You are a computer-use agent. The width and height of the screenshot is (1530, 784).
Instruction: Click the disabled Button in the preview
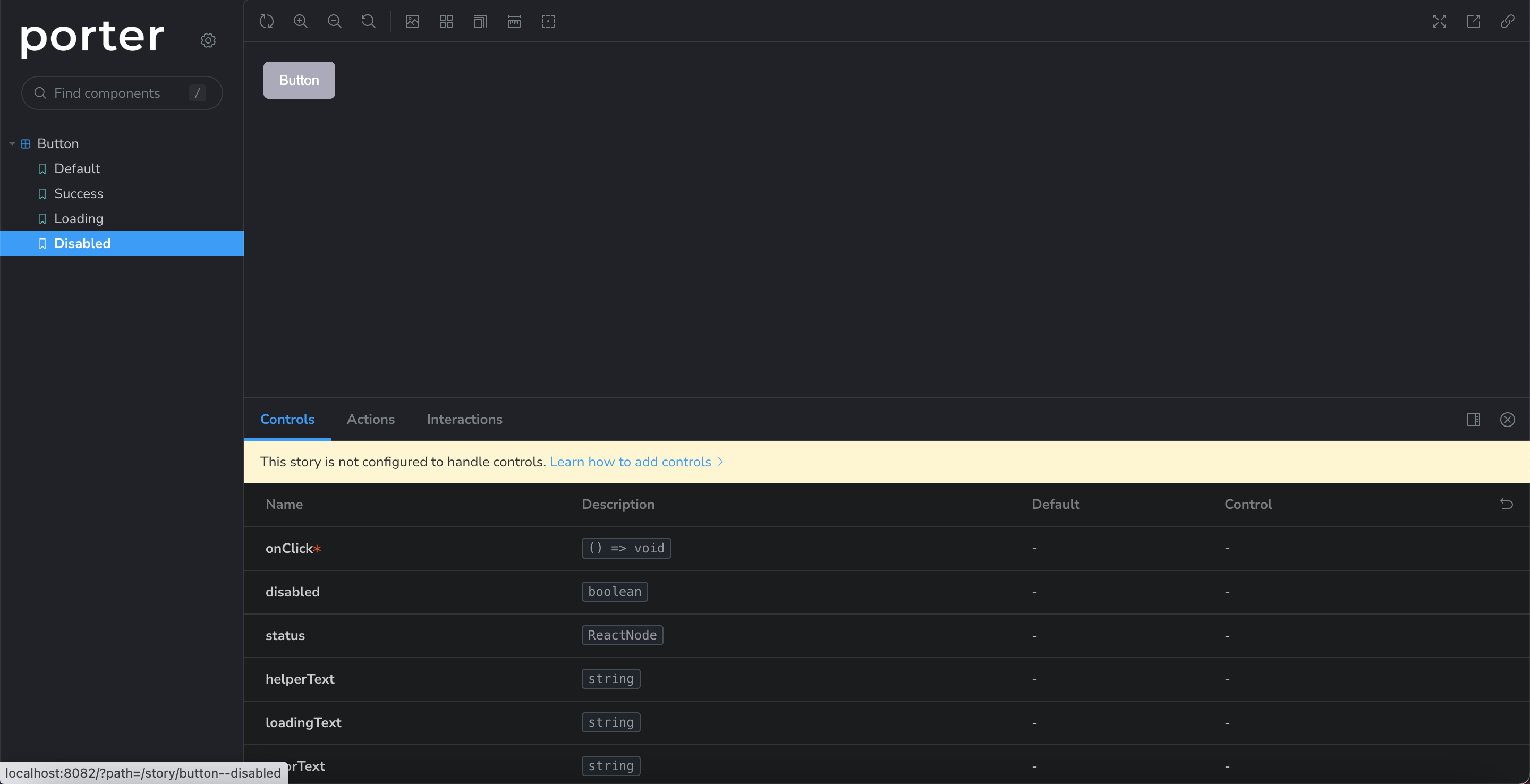pyautogui.click(x=299, y=80)
